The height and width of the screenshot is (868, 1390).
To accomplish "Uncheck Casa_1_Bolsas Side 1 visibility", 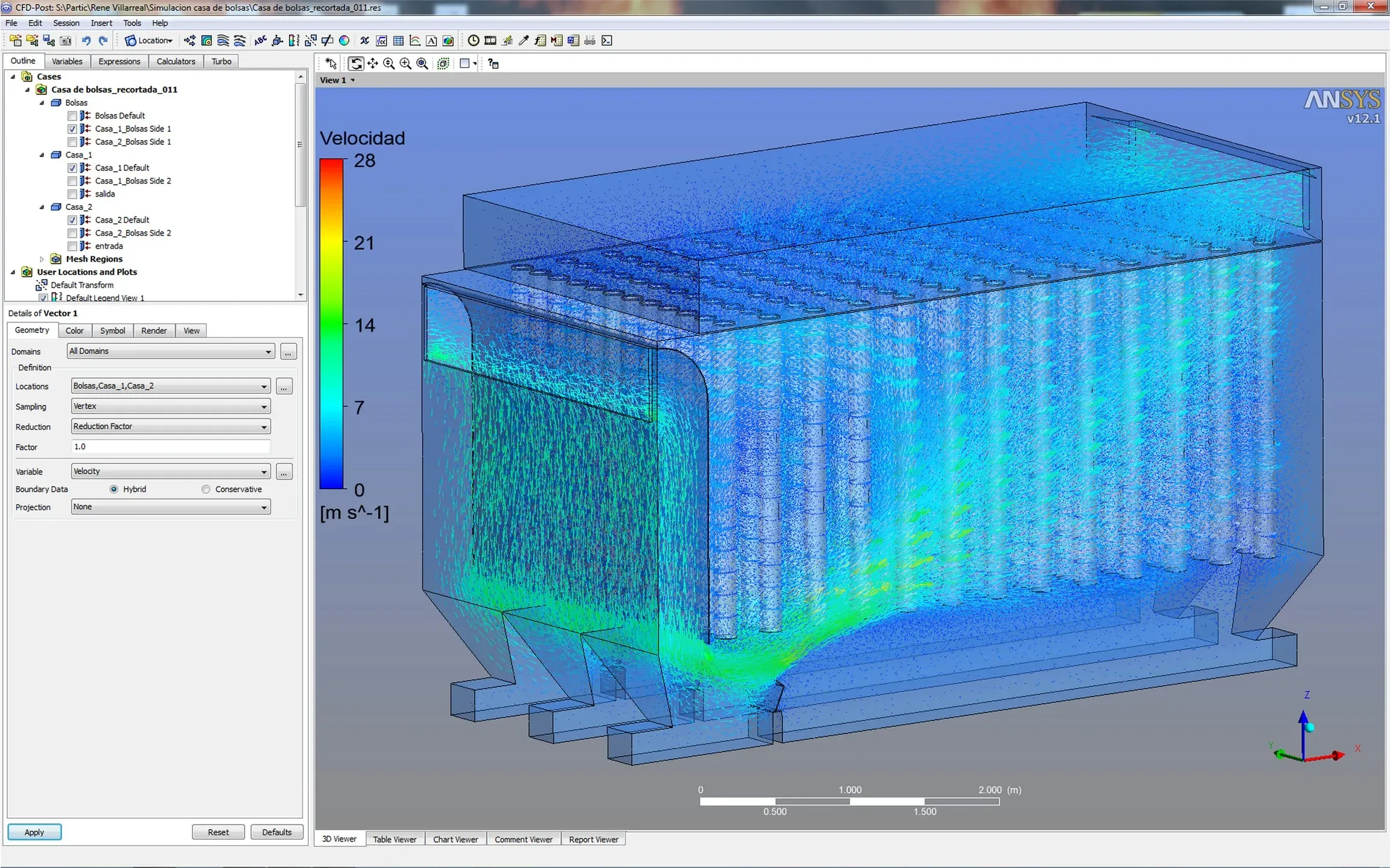I will click(x=72, y=128).
